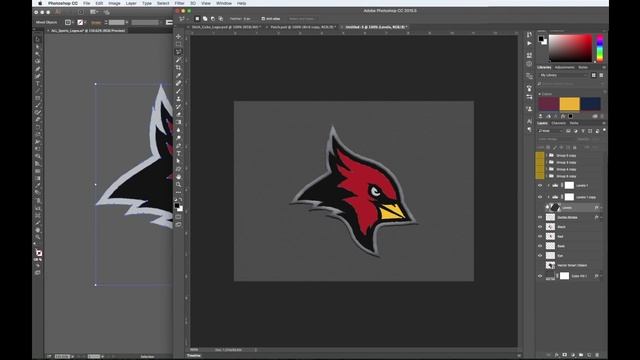Screen dimensions: 640x360
Task: Expand effects arrow on Color Fill 1 layer
Action: click(x=601, y=276)
